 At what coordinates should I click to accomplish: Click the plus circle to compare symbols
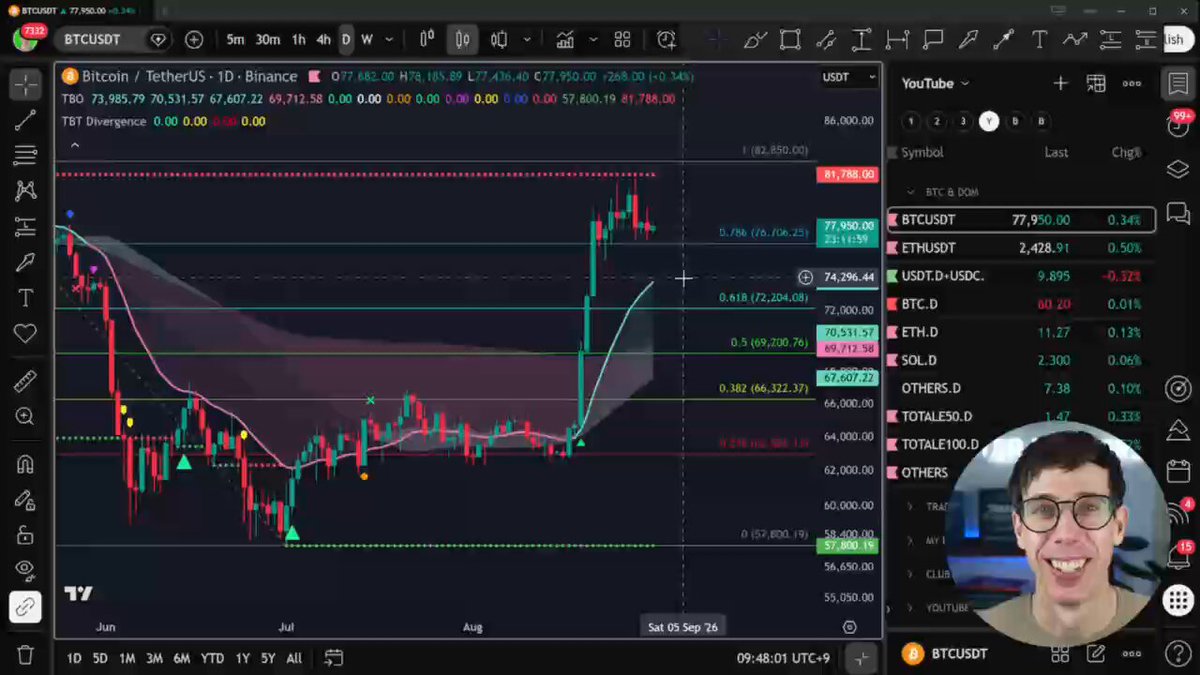[x=194, y=40]
